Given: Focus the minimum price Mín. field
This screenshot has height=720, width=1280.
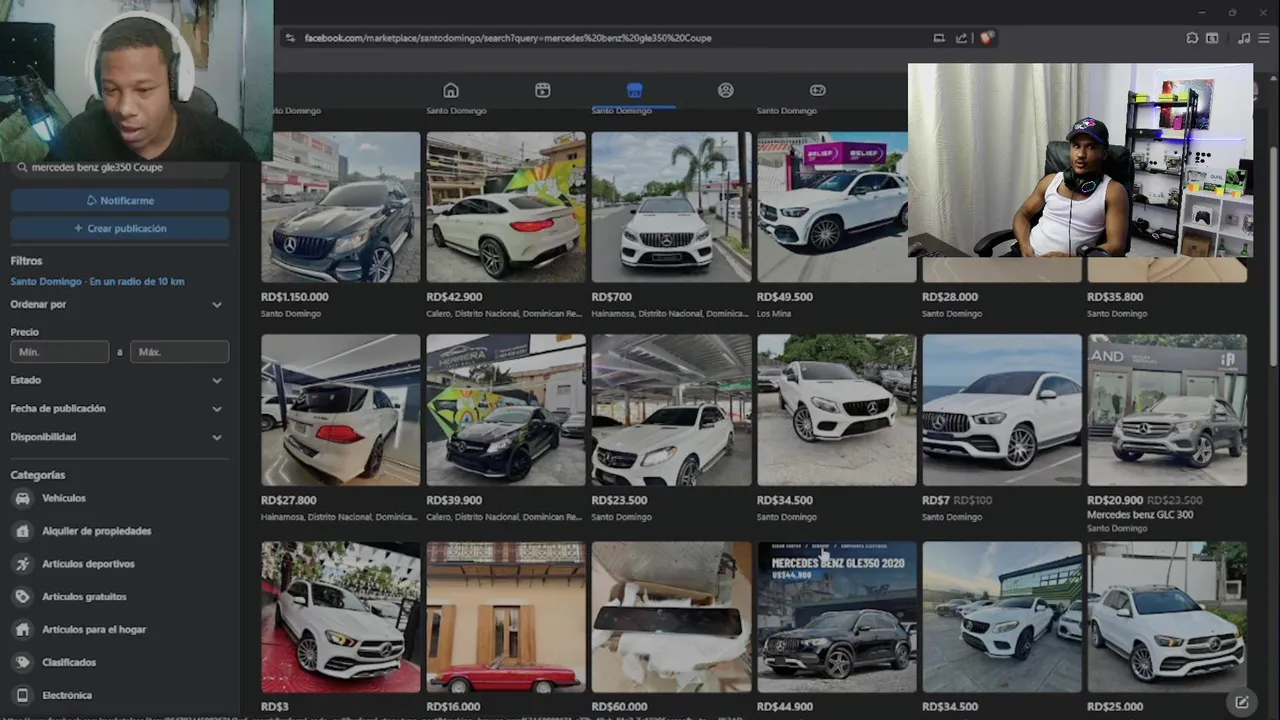Looking at the screenshot, I should pos(60,352).
